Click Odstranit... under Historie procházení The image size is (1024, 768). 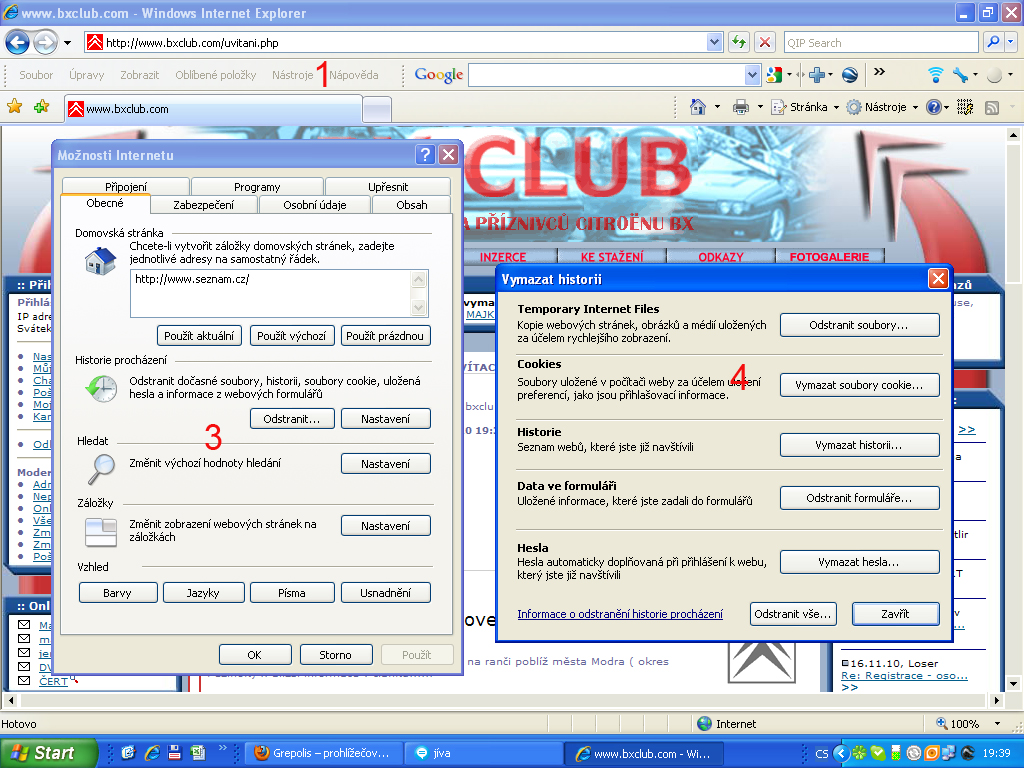292,419
